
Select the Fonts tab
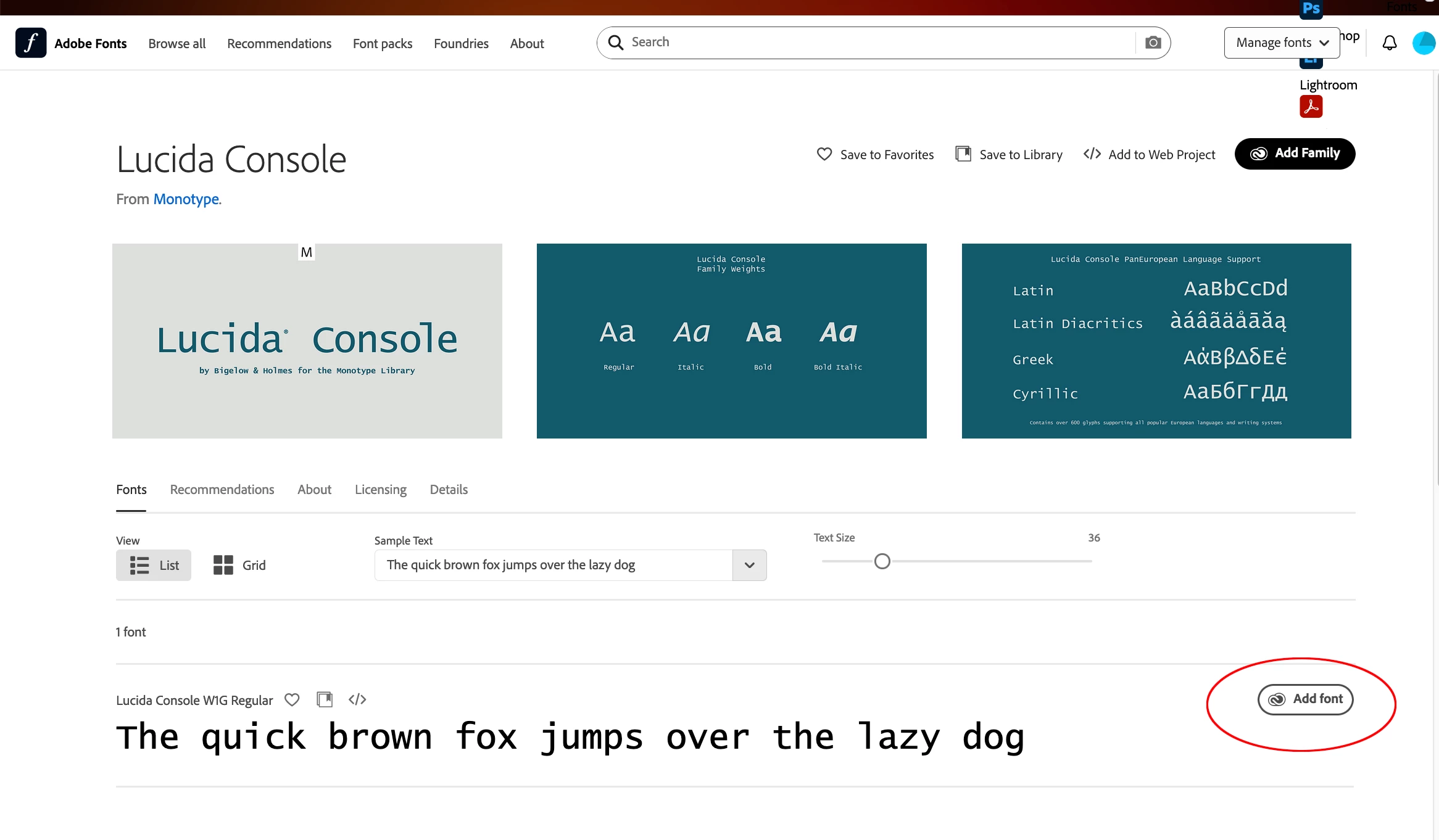click(x=131, y=490)
